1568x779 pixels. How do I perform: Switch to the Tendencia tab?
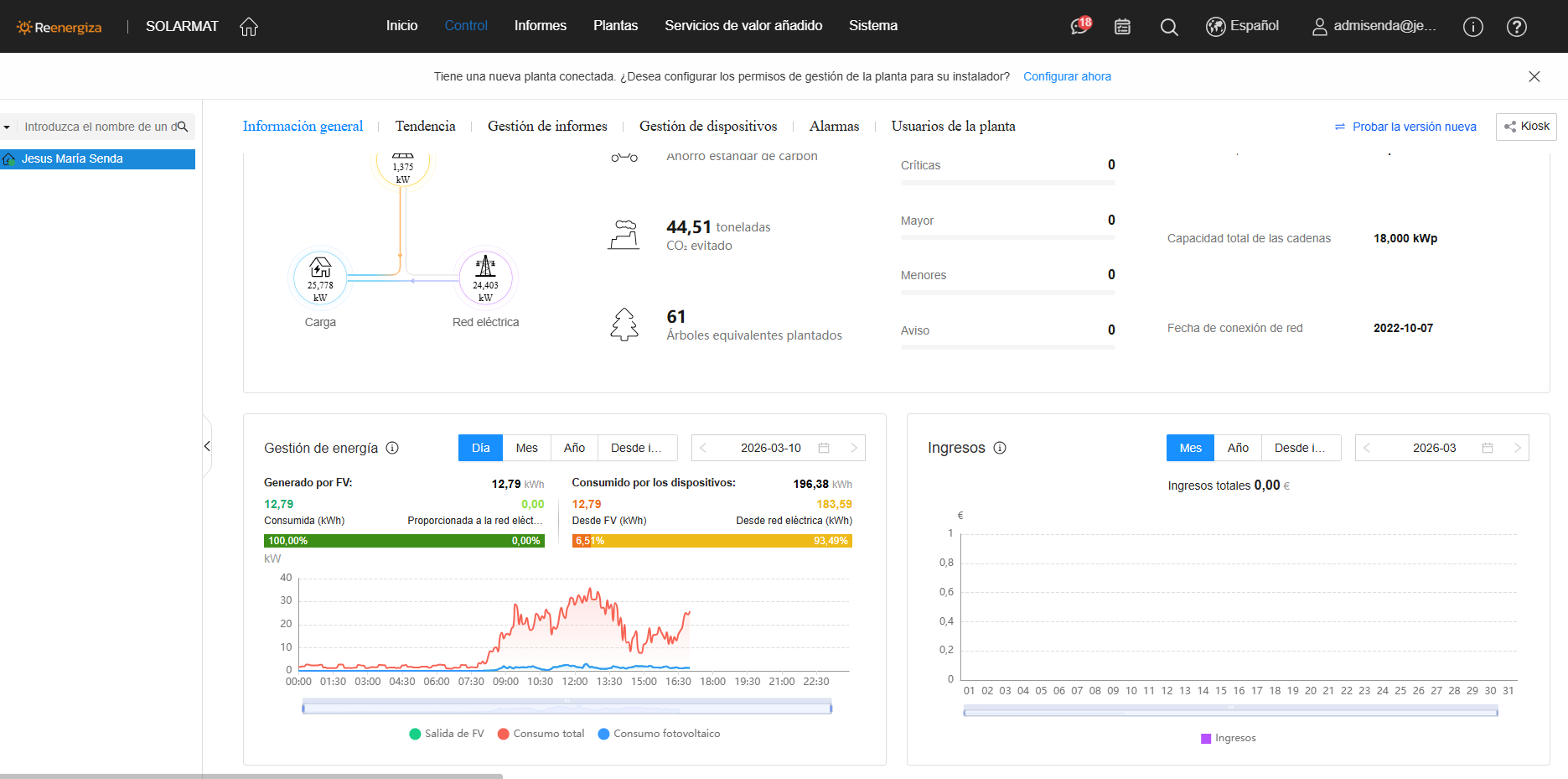tap(425, 126)
